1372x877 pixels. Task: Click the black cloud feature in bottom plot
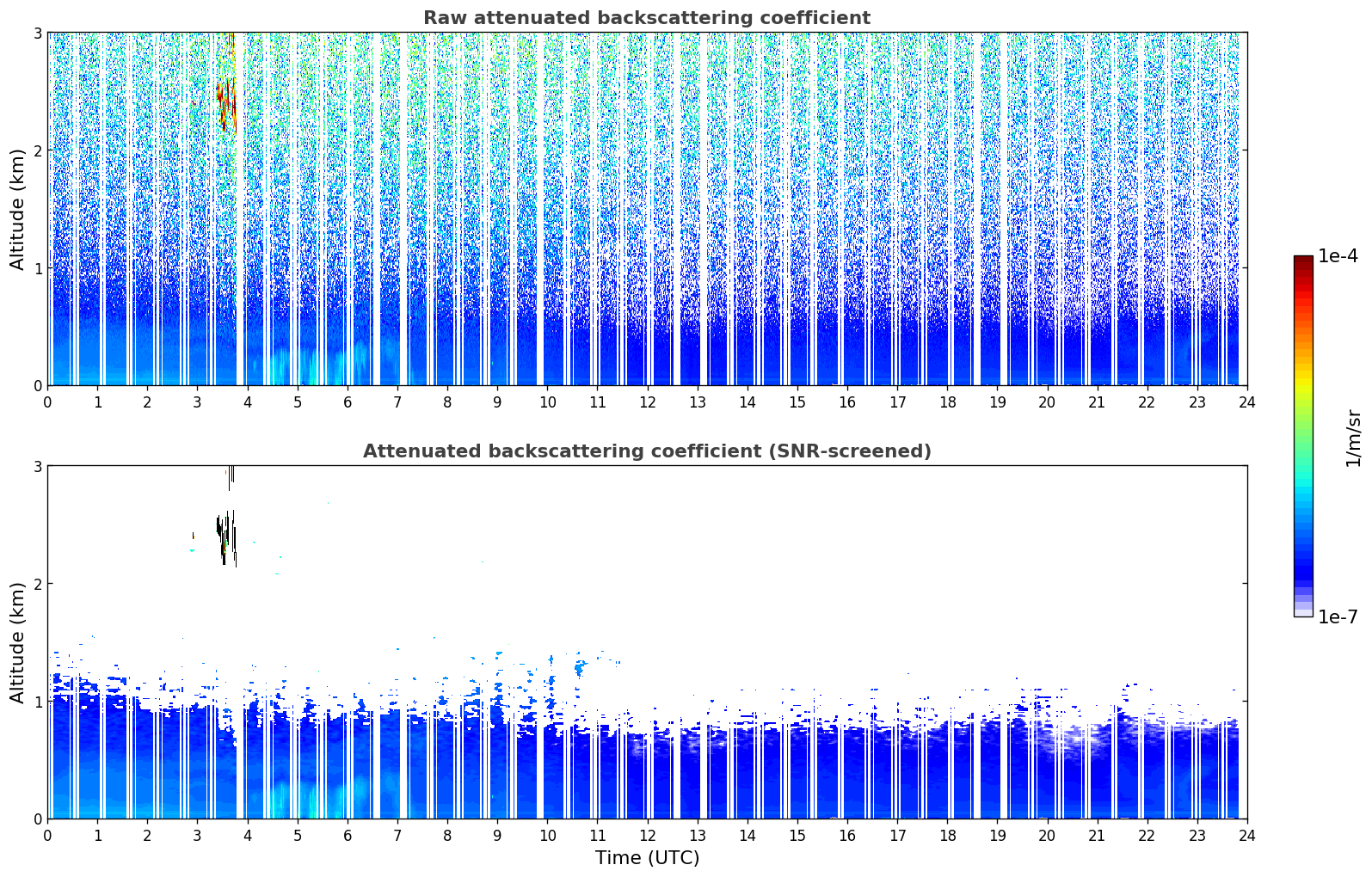point(225,537)
